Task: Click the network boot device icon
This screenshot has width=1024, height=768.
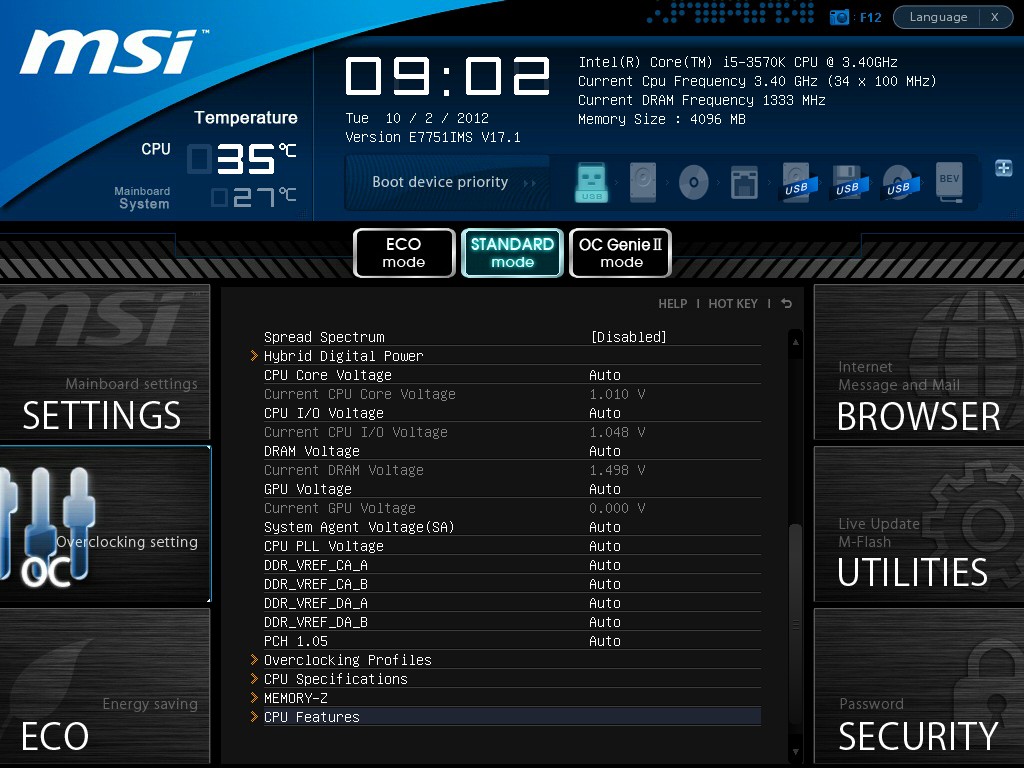Action: 744,183
